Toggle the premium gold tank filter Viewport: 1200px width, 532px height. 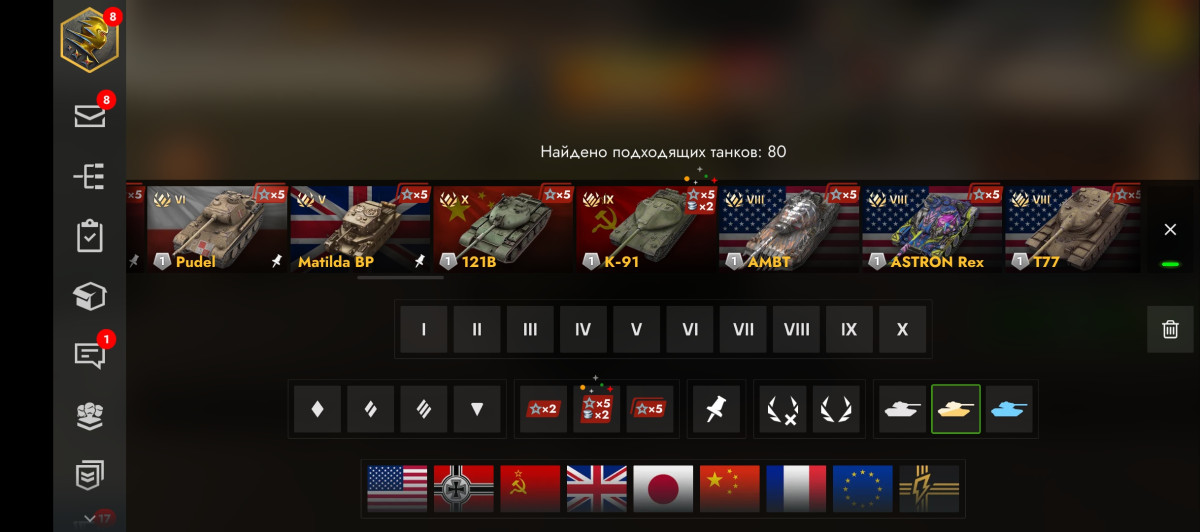[956, 409]
